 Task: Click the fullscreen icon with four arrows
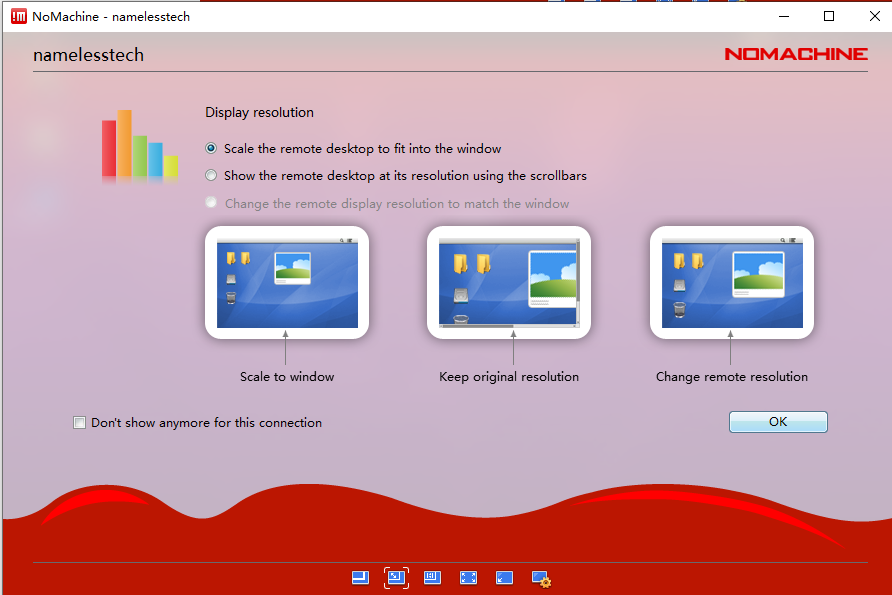pos(468,578)
